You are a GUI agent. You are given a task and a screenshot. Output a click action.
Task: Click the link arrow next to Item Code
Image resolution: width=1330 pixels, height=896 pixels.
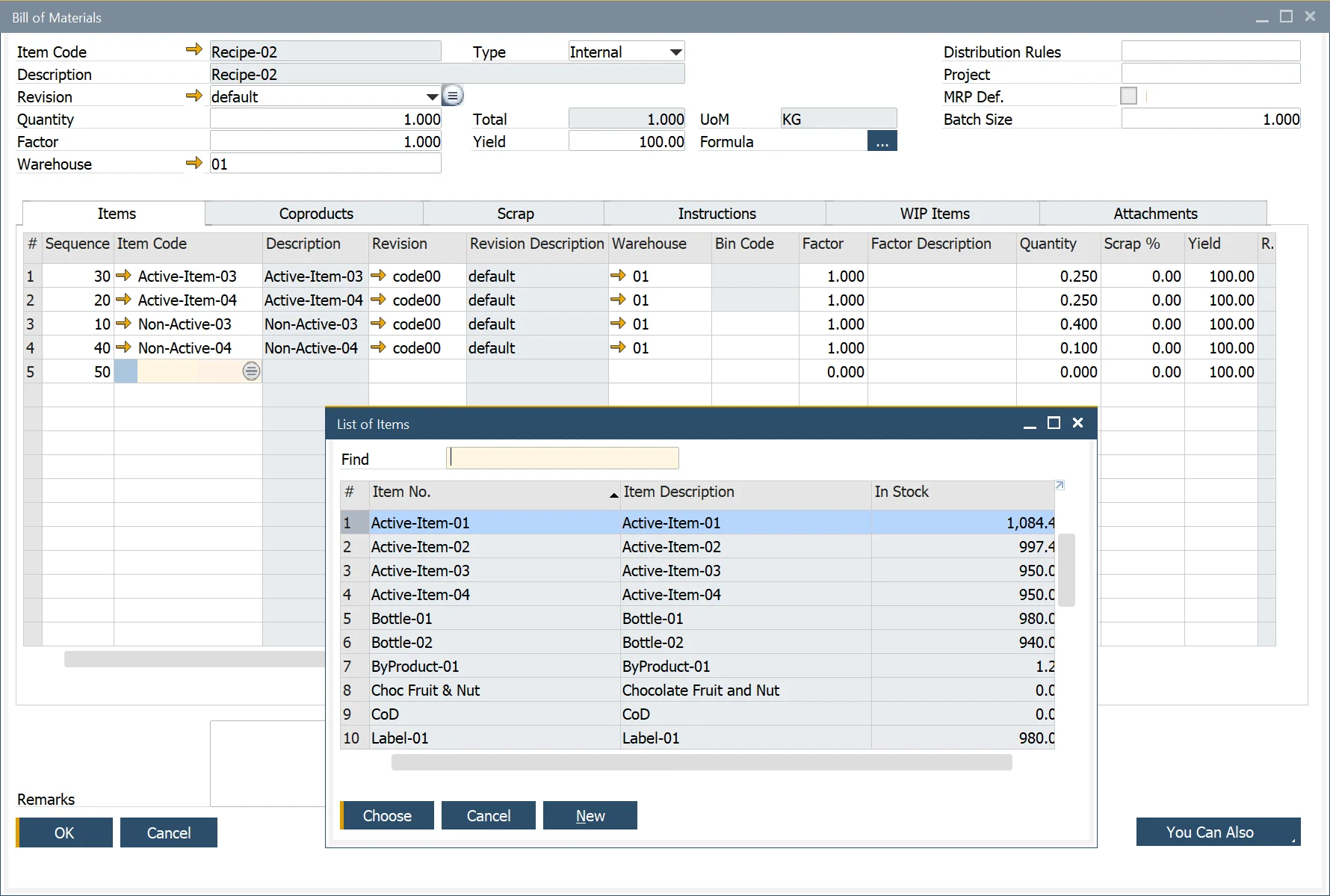click(x=194, y=50)
